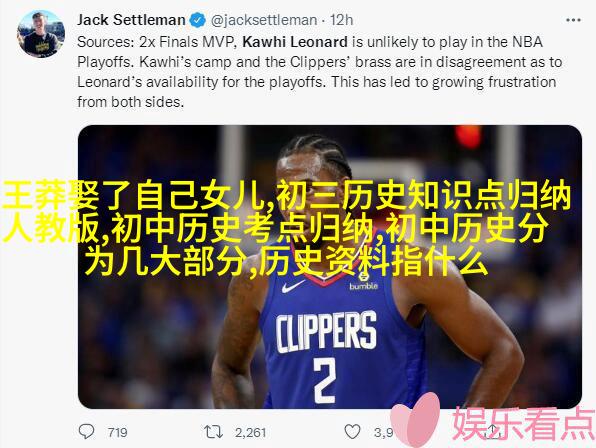Click the partially hidden like count number
This screenshot has width=596, height=448.
click(383, 432)
